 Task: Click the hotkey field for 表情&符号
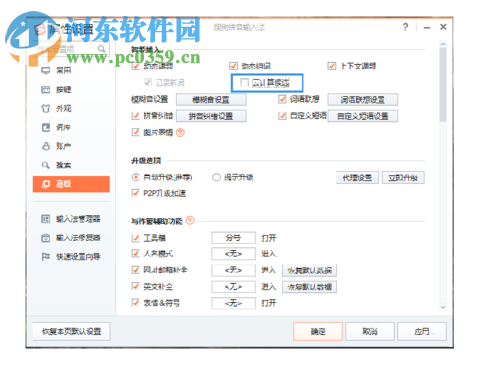[x=233, y=303]
